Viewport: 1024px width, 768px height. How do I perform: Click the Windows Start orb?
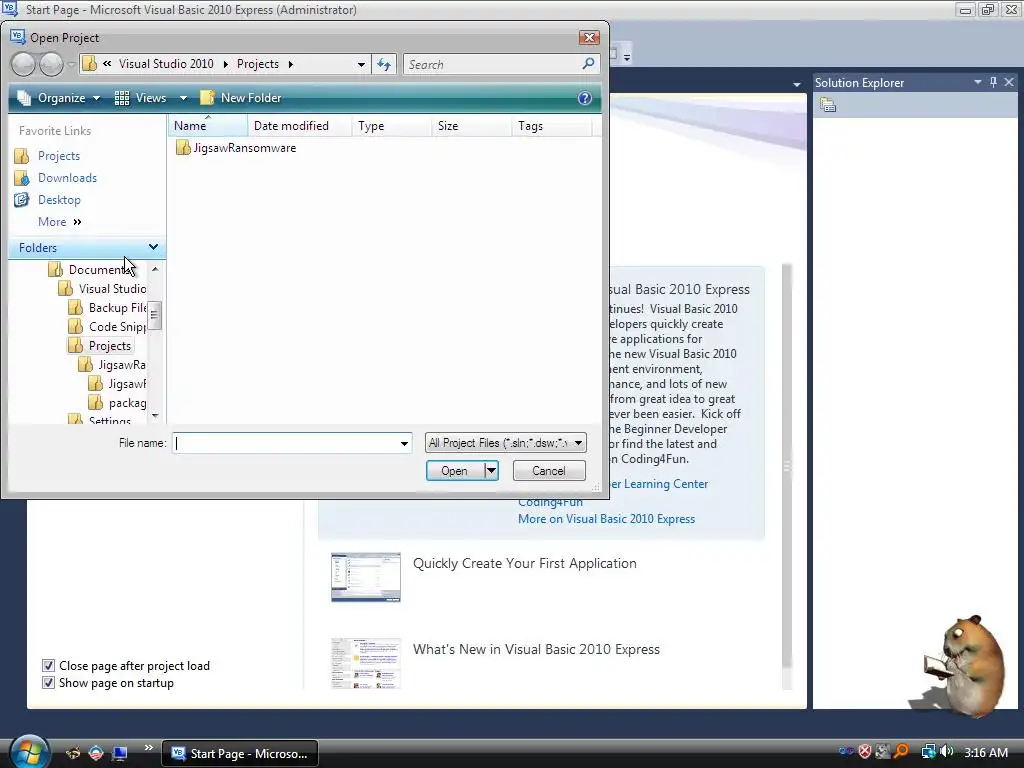click(x=29, y=752)
